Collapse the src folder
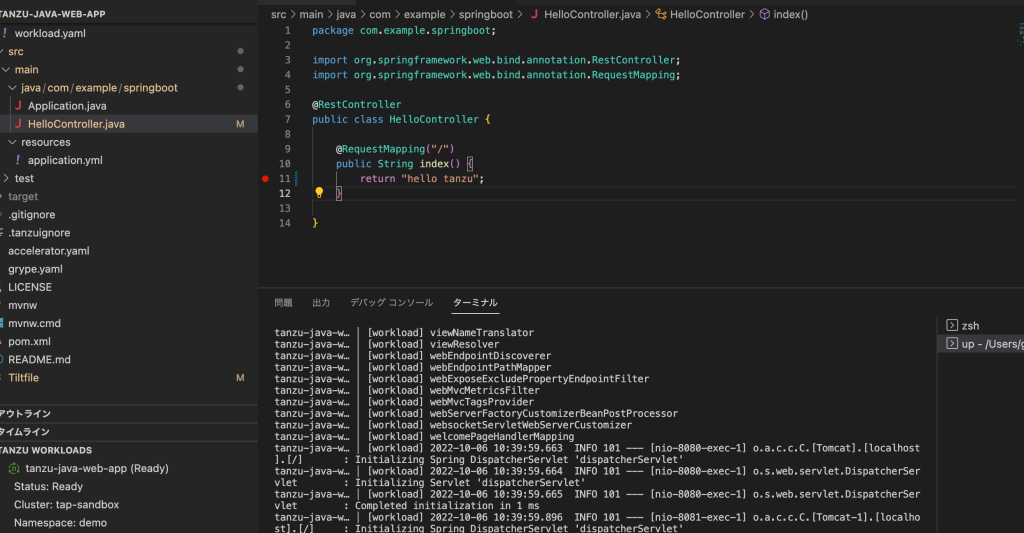The image size is (1024, 533). (16, 51)
